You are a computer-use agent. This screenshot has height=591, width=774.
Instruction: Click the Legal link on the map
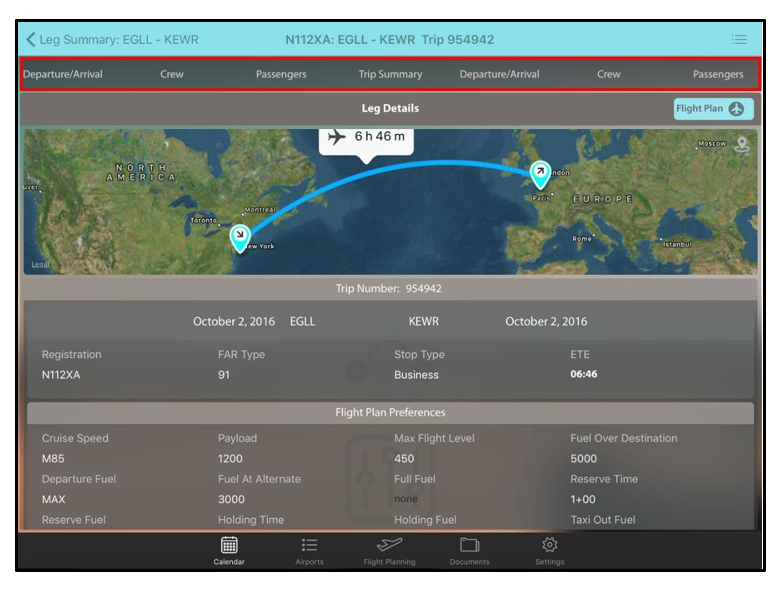[x=40, y=264]
